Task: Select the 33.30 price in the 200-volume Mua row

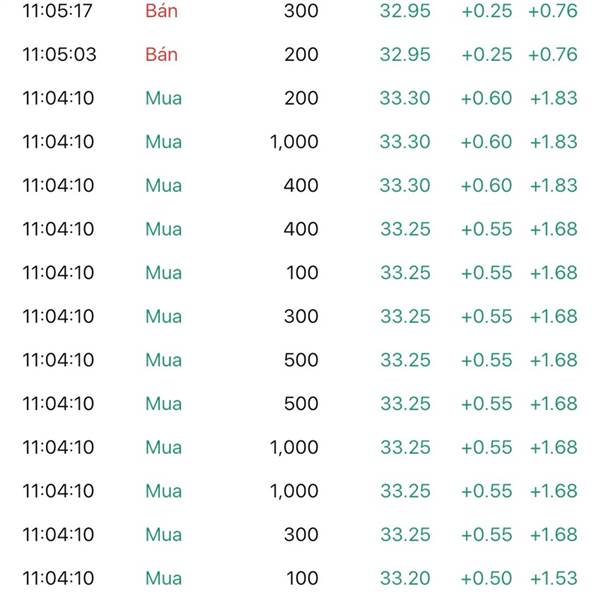Action: point(405,98)
